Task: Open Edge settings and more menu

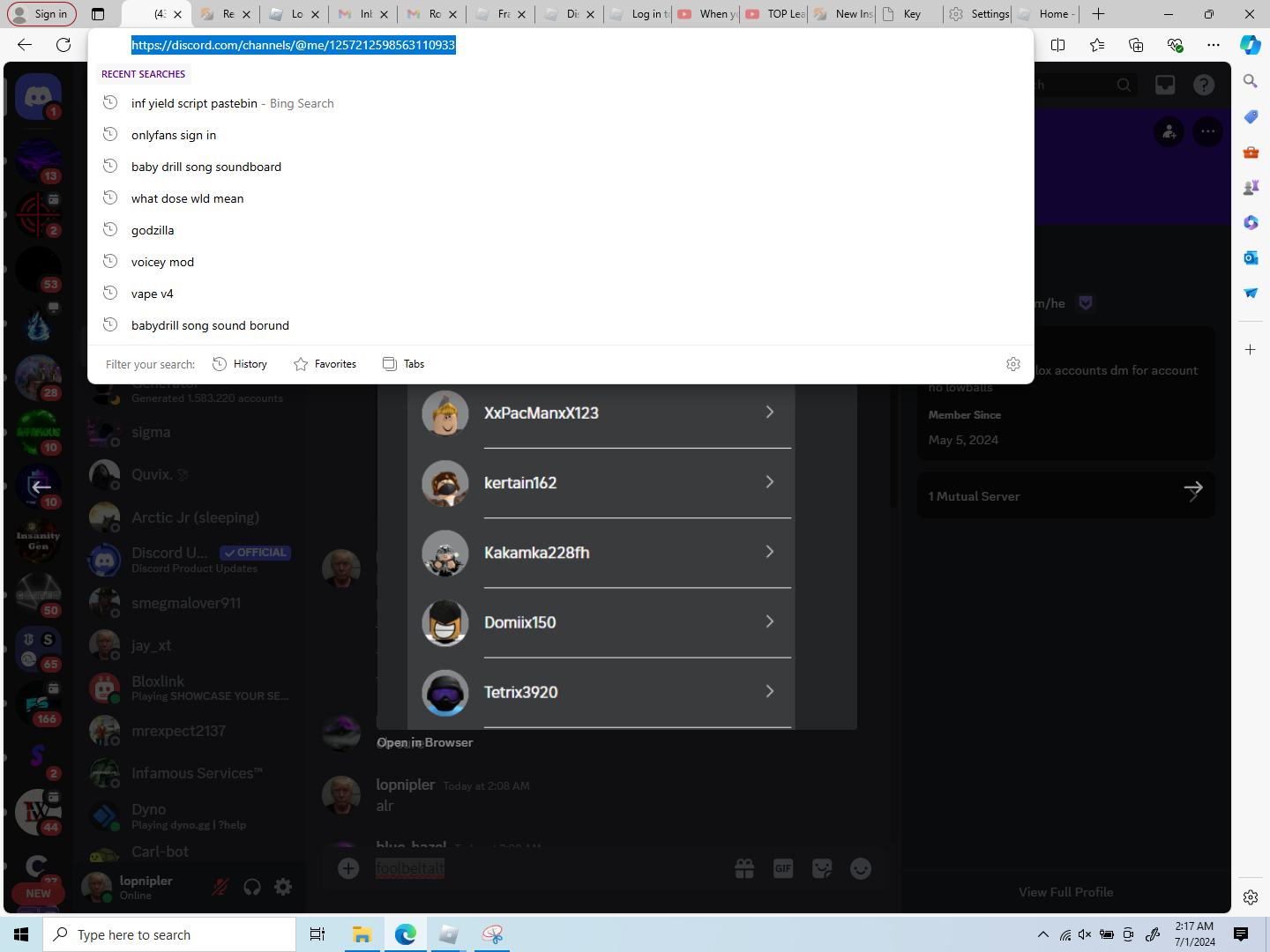Action: [x=1214, y=45]
